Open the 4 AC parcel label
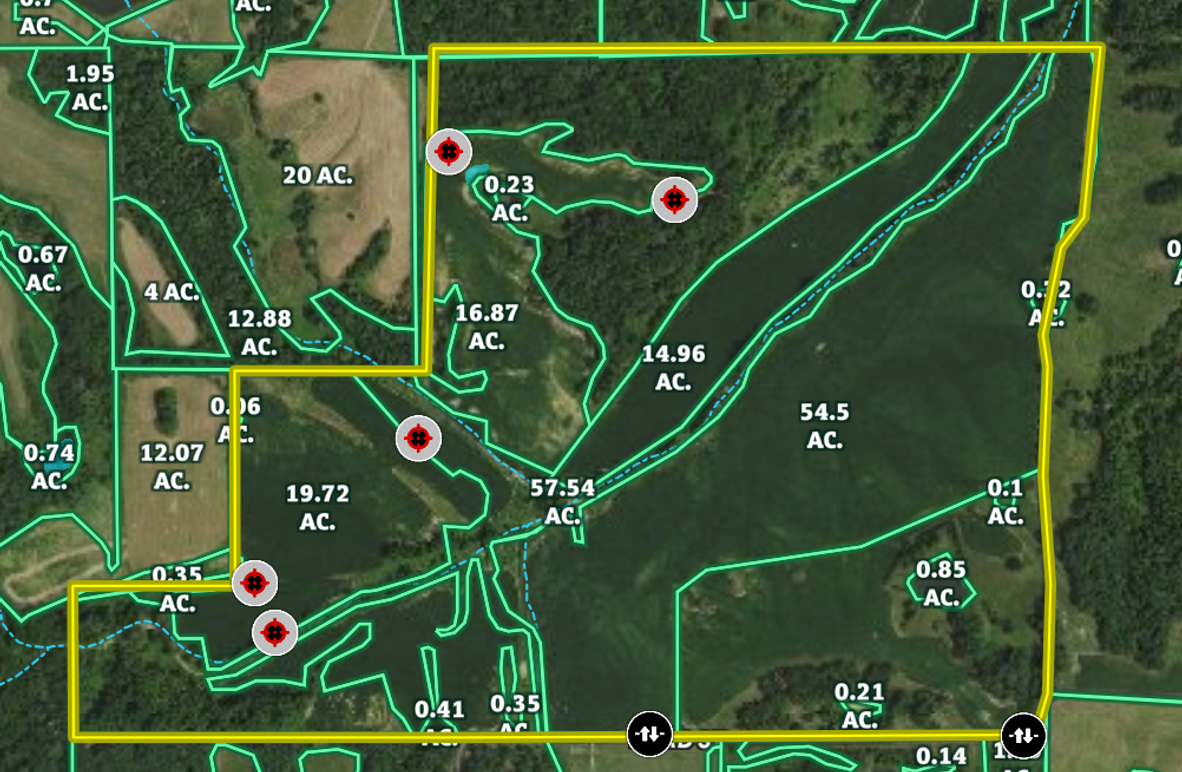Screen dimensions: 1182x772 pos(171,293)
